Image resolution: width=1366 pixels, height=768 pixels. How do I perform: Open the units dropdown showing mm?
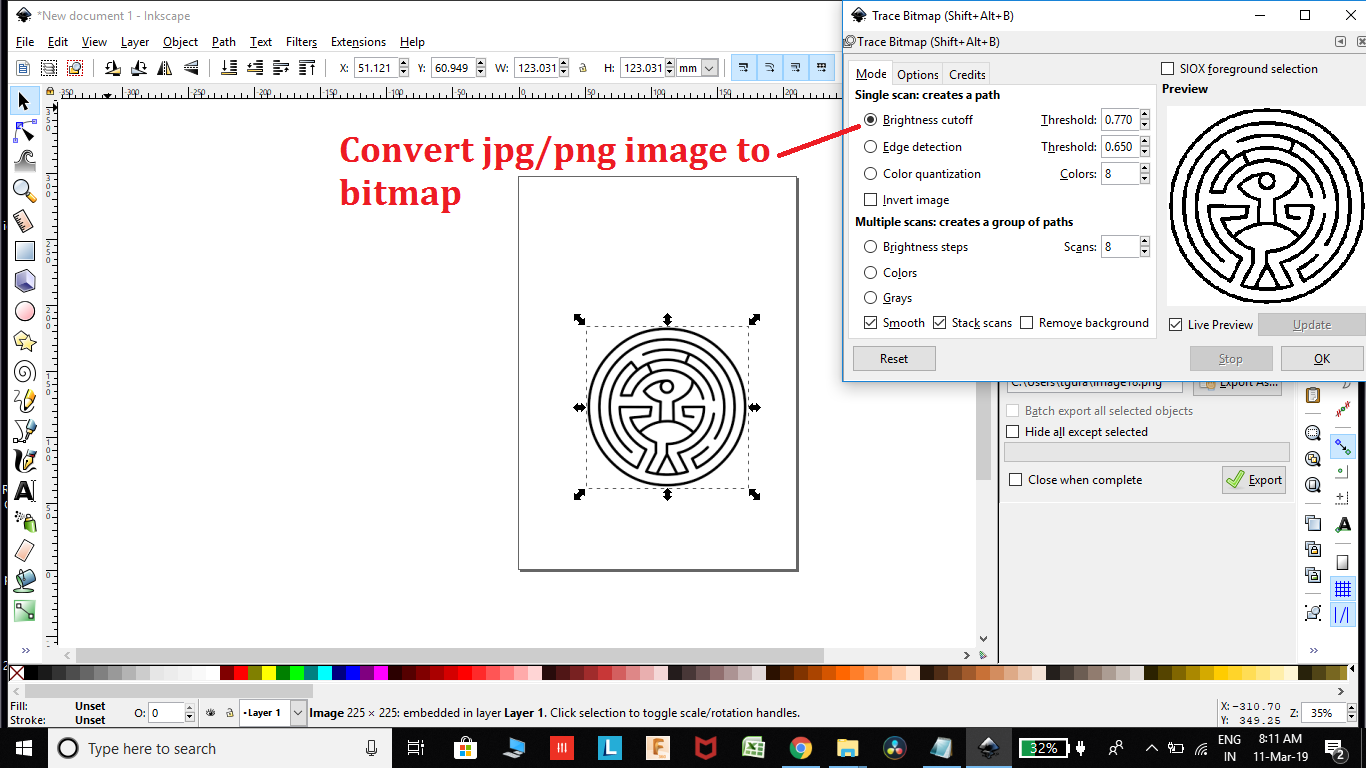click(x=710, y=67)
